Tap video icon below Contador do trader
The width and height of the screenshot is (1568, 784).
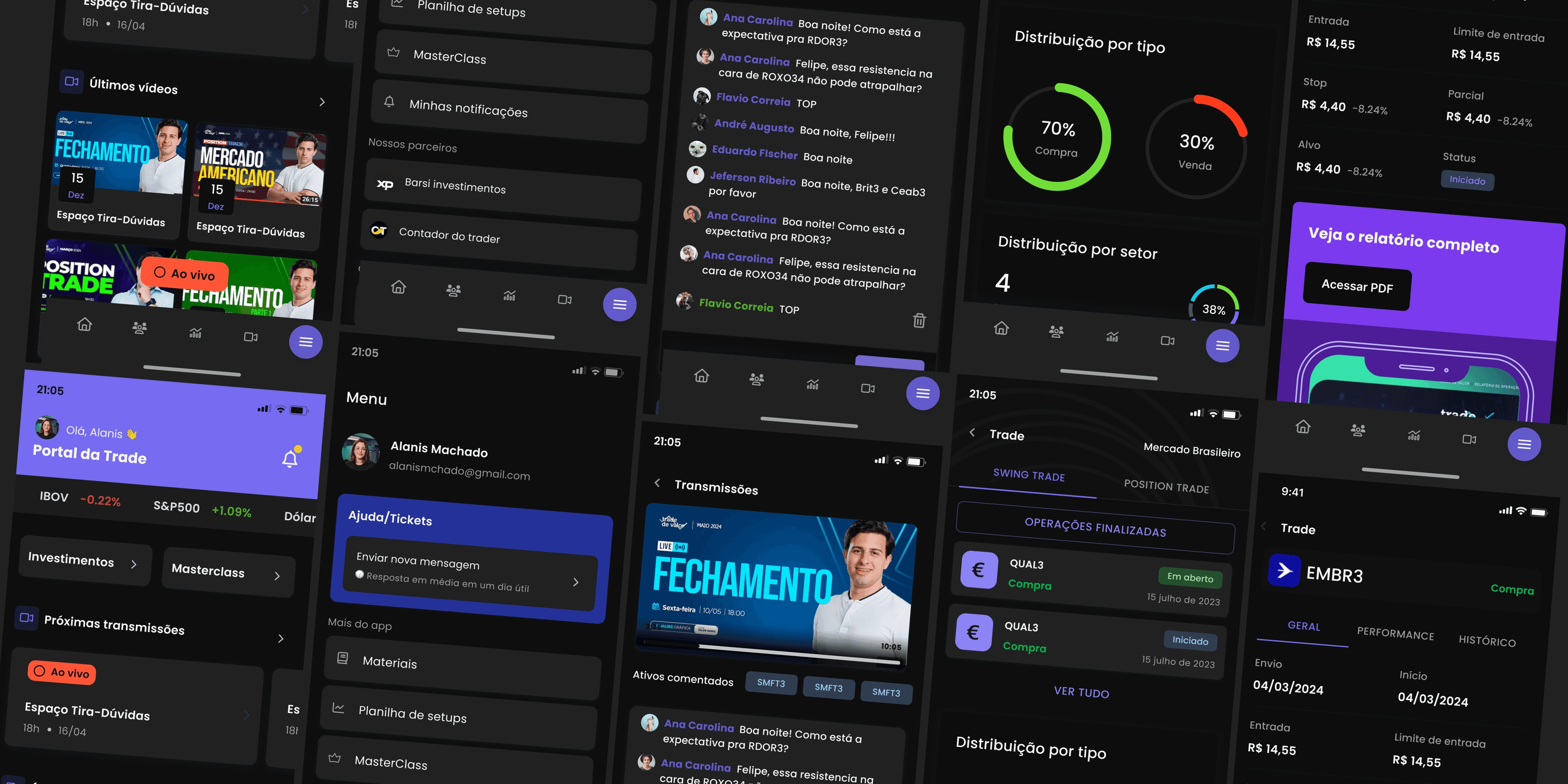(x=565, y=299)
